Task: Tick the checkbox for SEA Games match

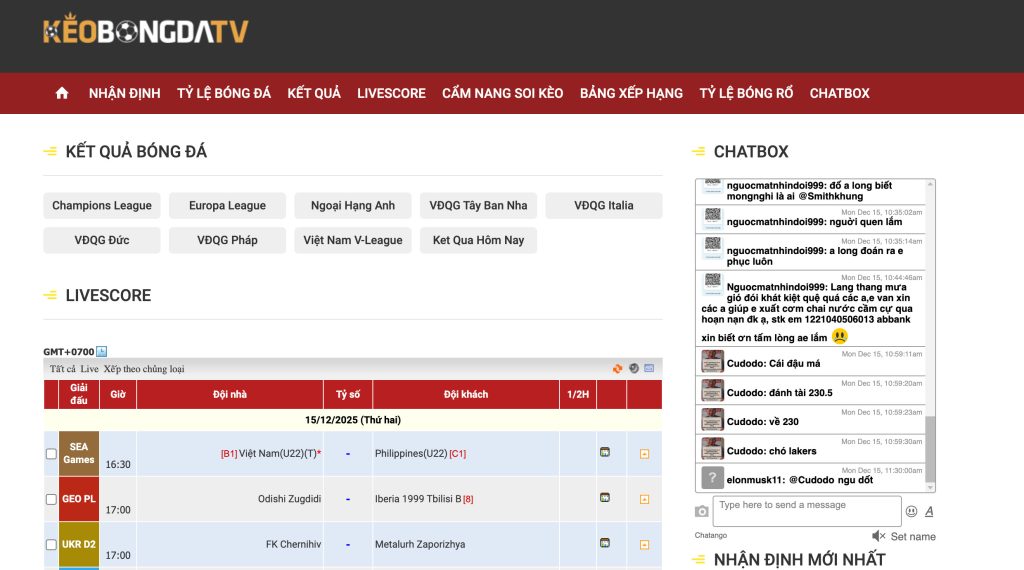Action: pos(51,454)
